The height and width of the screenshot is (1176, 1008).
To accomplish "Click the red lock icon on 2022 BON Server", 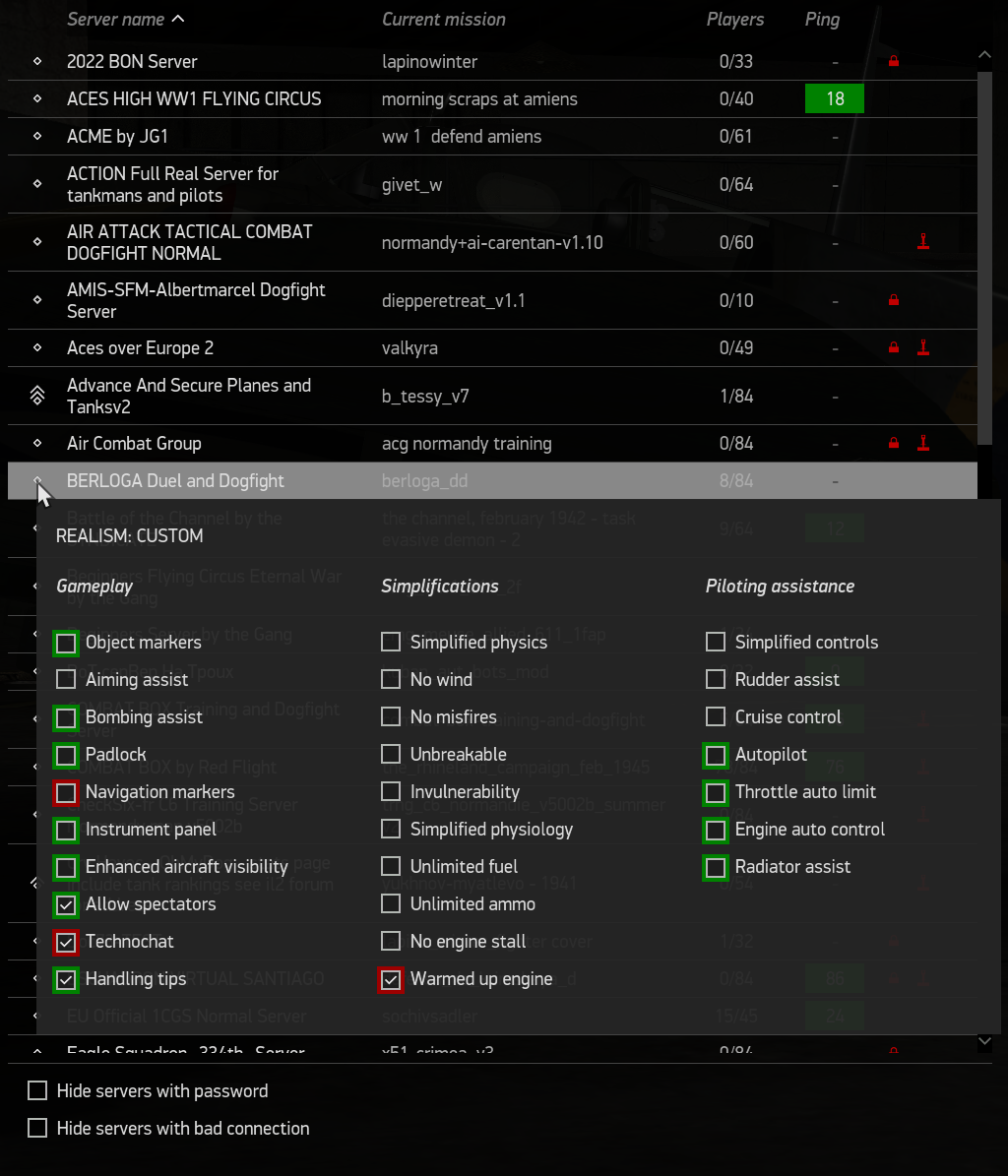I will click(894, 61).
